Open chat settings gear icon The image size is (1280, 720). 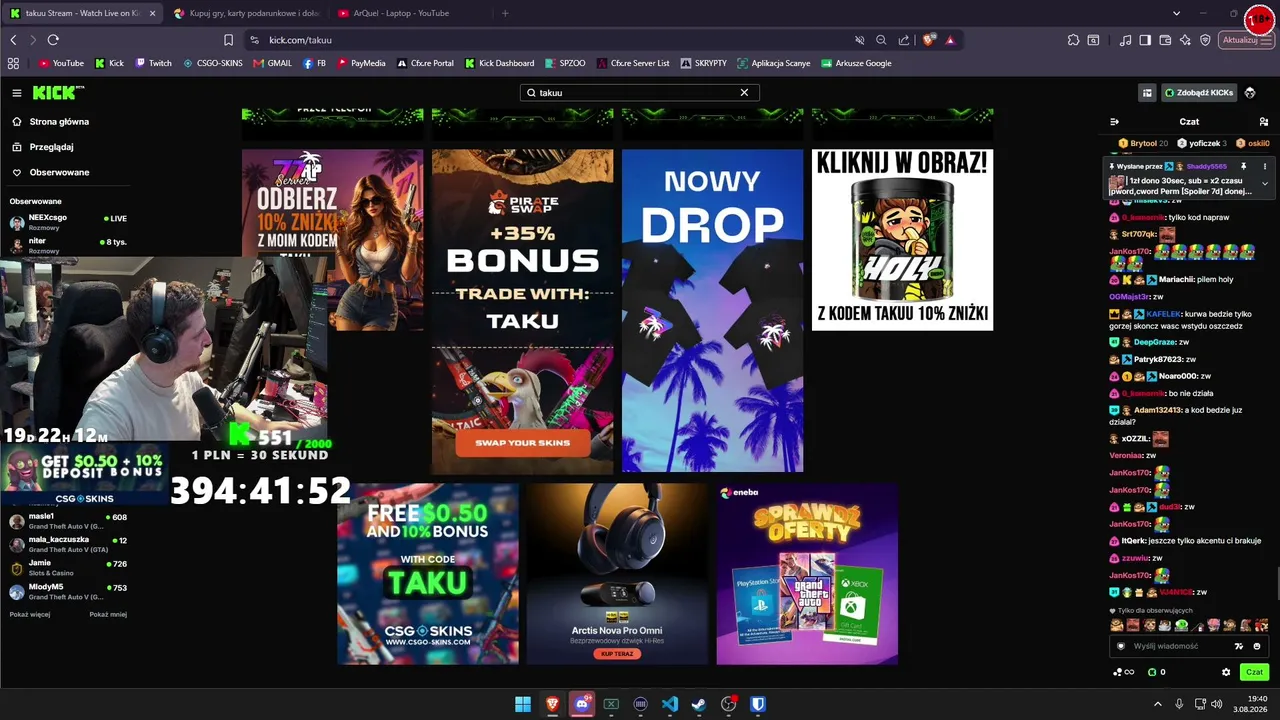1226,672
